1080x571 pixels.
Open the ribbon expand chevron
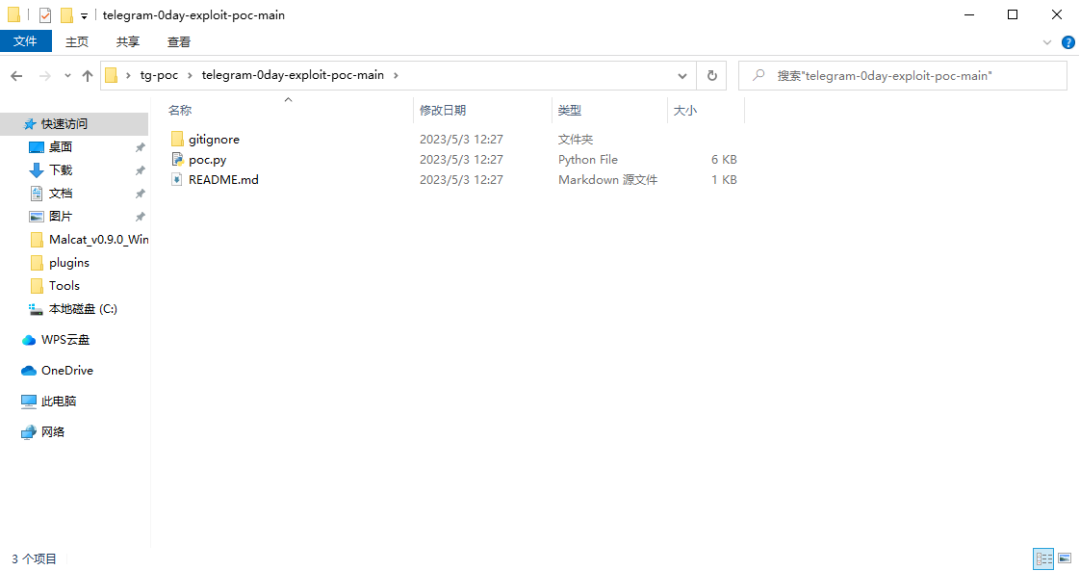coord(1047,42)
